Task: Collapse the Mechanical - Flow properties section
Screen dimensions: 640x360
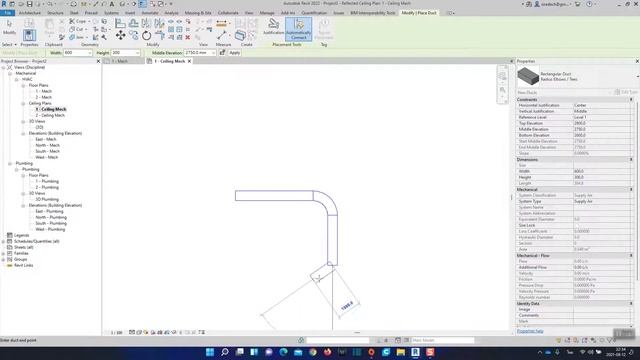Action: [631, 256]
